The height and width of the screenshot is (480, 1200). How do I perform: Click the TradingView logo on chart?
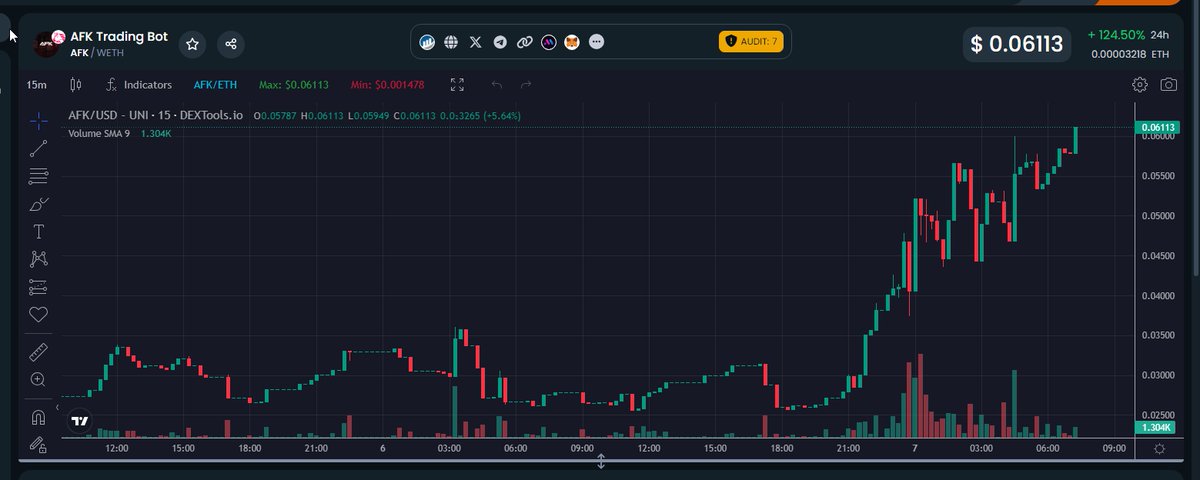click(80, 422)
